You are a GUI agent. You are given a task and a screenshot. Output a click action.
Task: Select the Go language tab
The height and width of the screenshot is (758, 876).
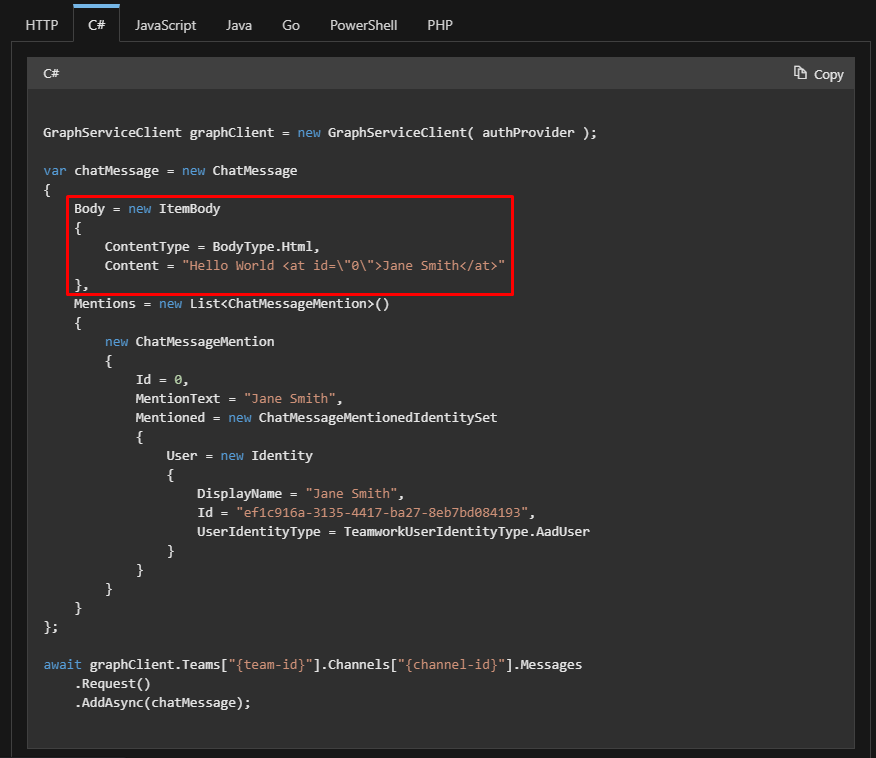pyautogui.click(x=290, y=24)
